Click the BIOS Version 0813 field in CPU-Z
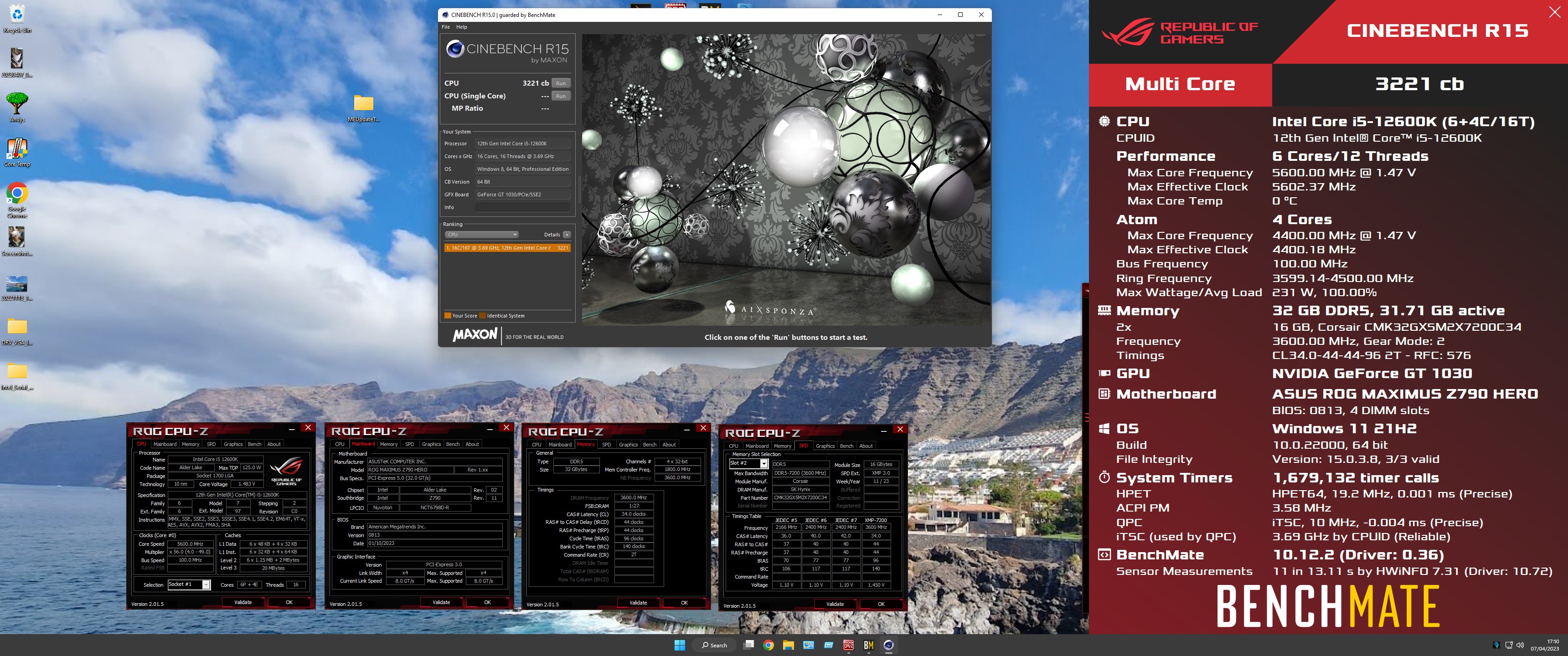The width and height of the screenshot is (1568, 656). point(435,536)
